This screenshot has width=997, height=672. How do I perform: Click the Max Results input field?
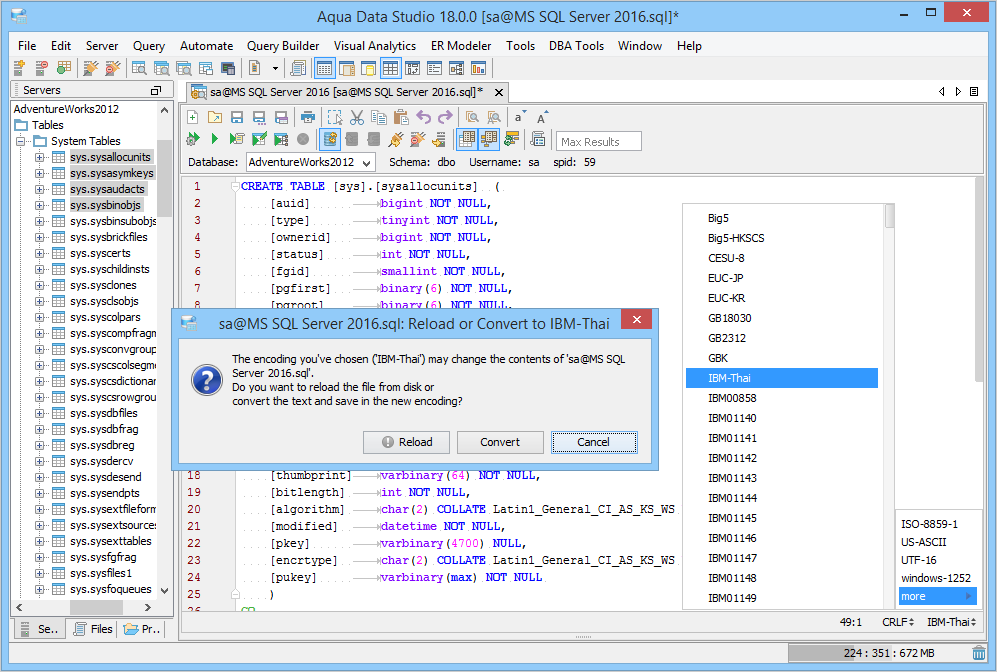pos(598,141)
